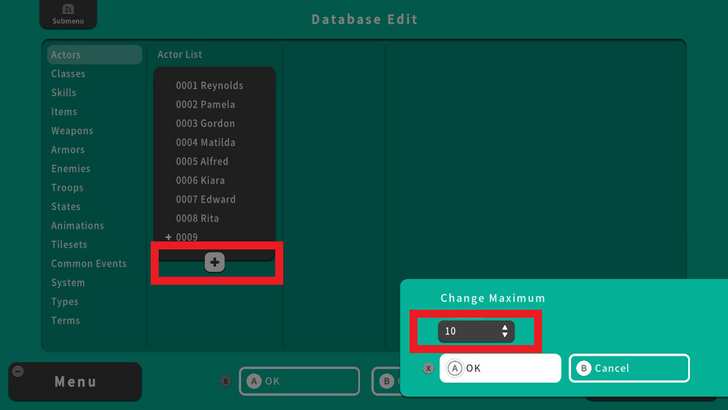728x410 pixels.
Task: Click the small plus marker beside 0009
Action: click(168, 237)
